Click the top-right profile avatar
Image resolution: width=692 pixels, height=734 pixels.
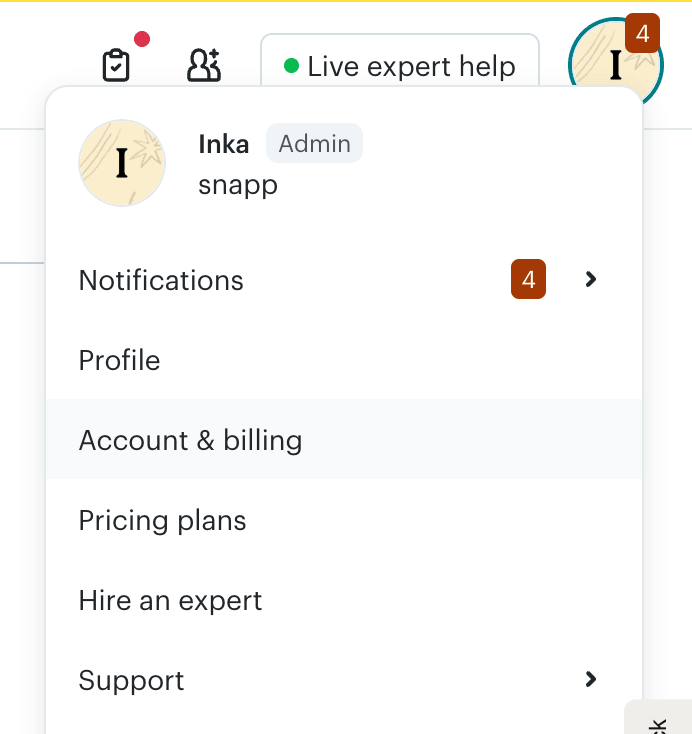click(x=615, y=64)
